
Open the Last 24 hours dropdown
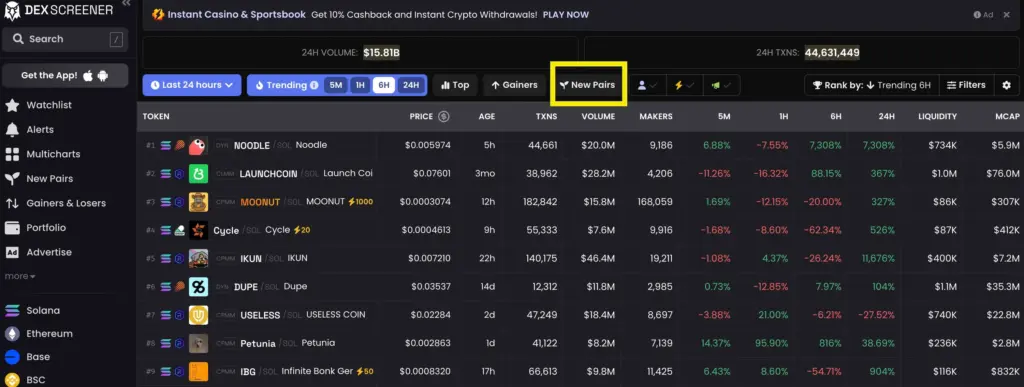(x=192, y=85)
